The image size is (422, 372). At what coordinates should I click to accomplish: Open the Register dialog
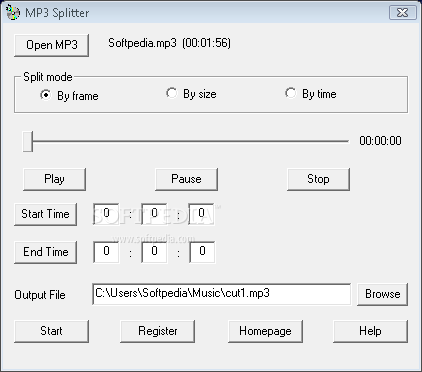[158, 331]
